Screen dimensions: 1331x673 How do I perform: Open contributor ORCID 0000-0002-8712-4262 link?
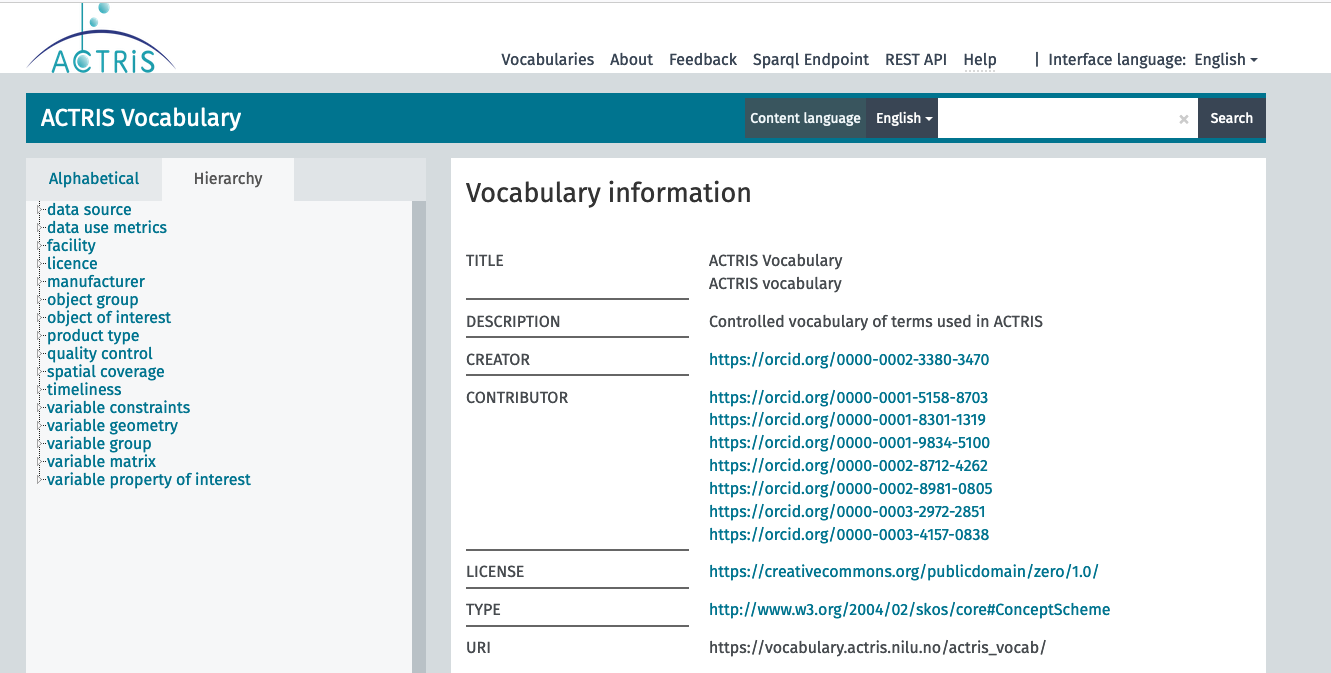tap(848, 466)
